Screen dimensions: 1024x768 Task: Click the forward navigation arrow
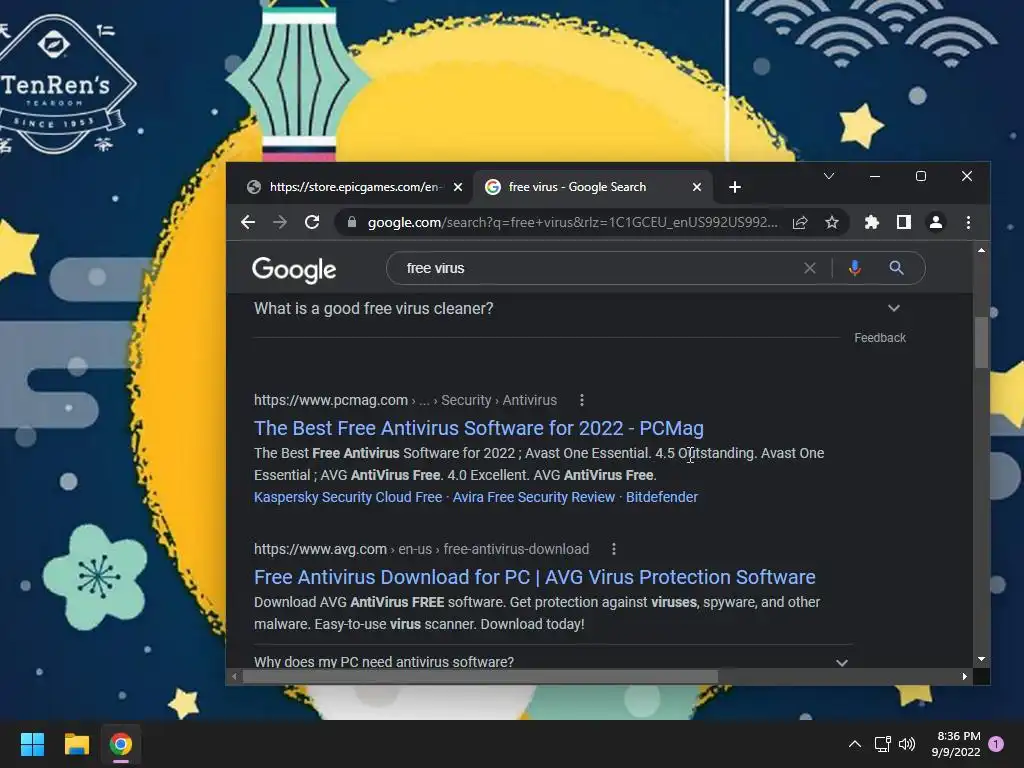click(280, 223)
